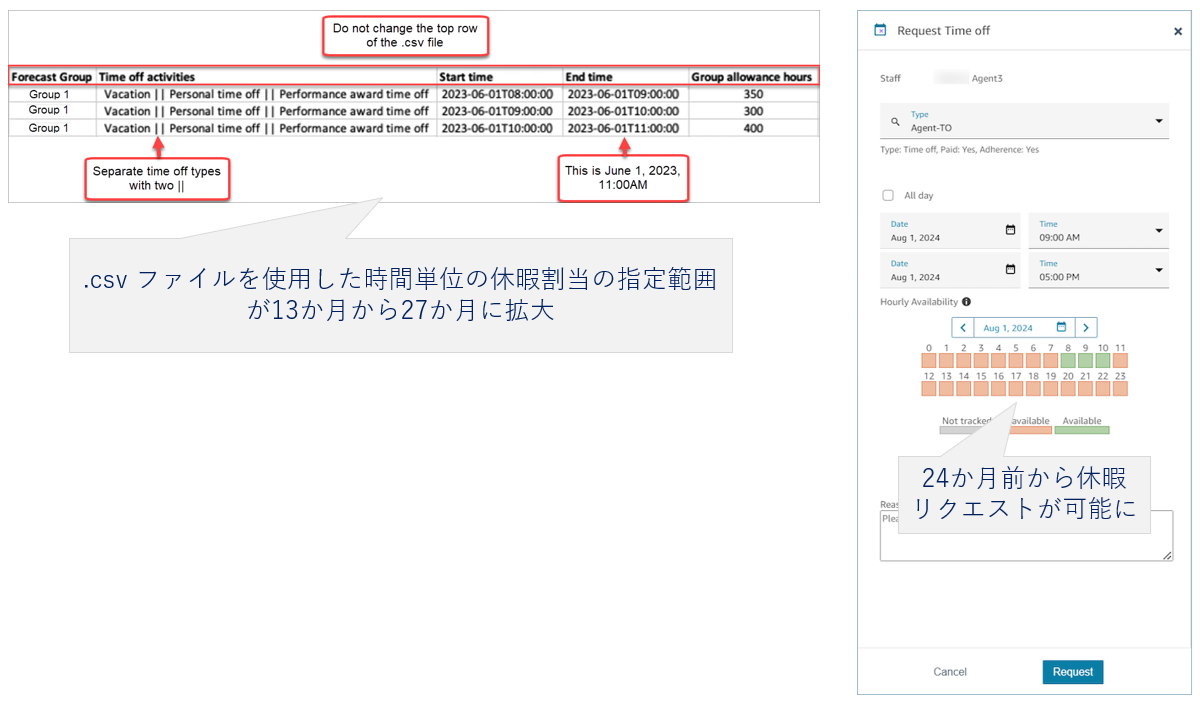Select the hour 8 available green block
Image resolution: width=1200 pixels, height=703 pixels.
pos(1068,360)
